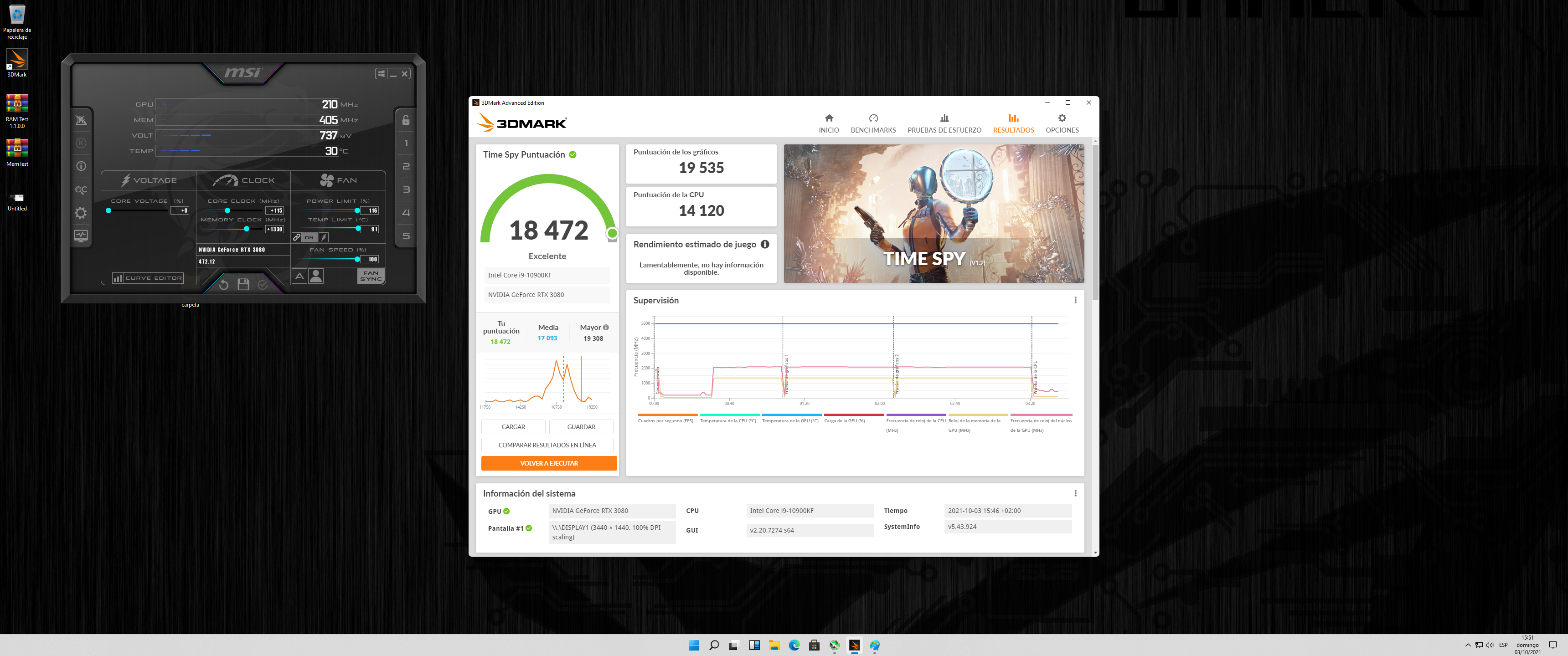Launch the OC Scanner in Afterburner
This screenshot has width=1568, height=656.
click(81, 190)
